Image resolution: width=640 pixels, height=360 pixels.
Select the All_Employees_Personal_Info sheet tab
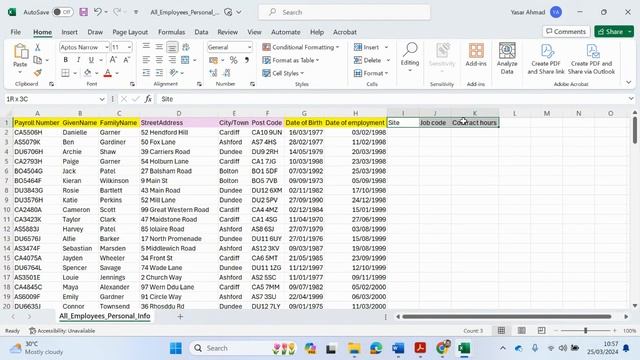tap(104, 316)
